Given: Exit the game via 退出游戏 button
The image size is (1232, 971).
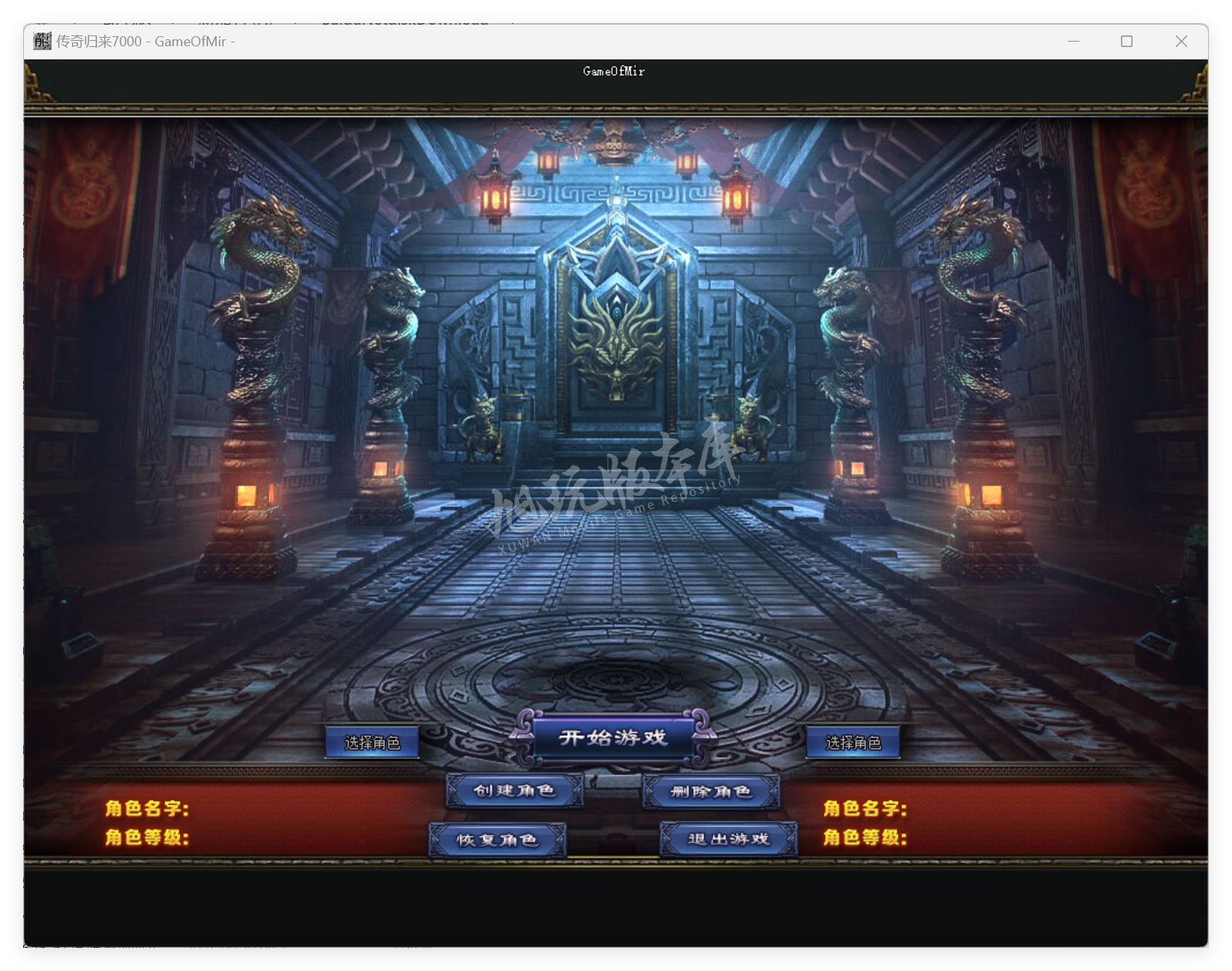Looking at the screenshot, I should [x=729, y=839].
